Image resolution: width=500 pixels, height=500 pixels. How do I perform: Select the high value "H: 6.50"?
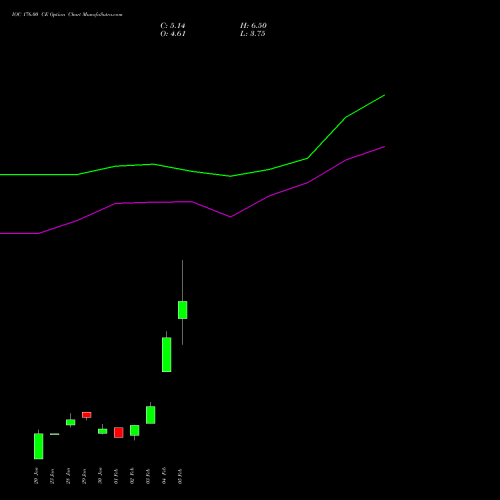pos(253,26)
